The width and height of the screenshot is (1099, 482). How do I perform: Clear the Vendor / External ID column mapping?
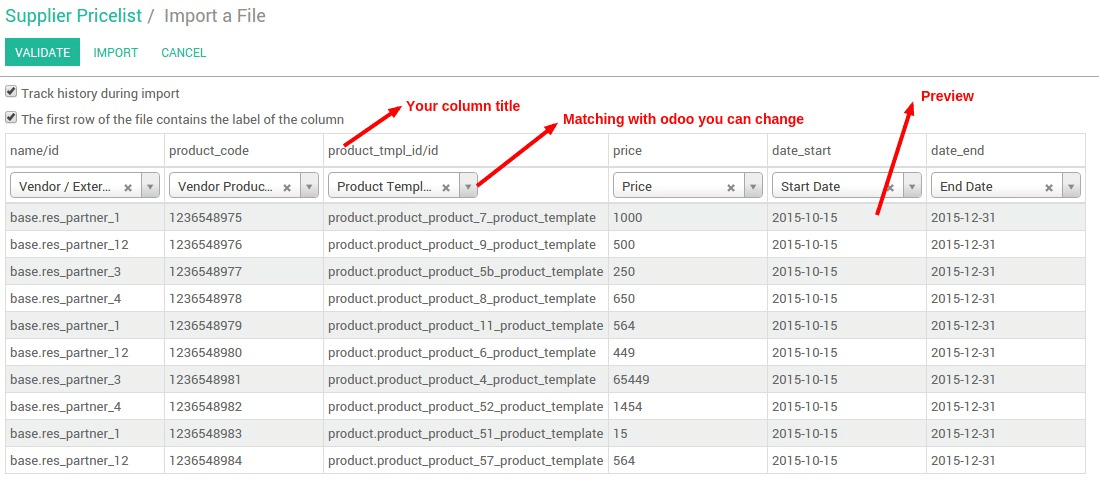coord(128,187)
